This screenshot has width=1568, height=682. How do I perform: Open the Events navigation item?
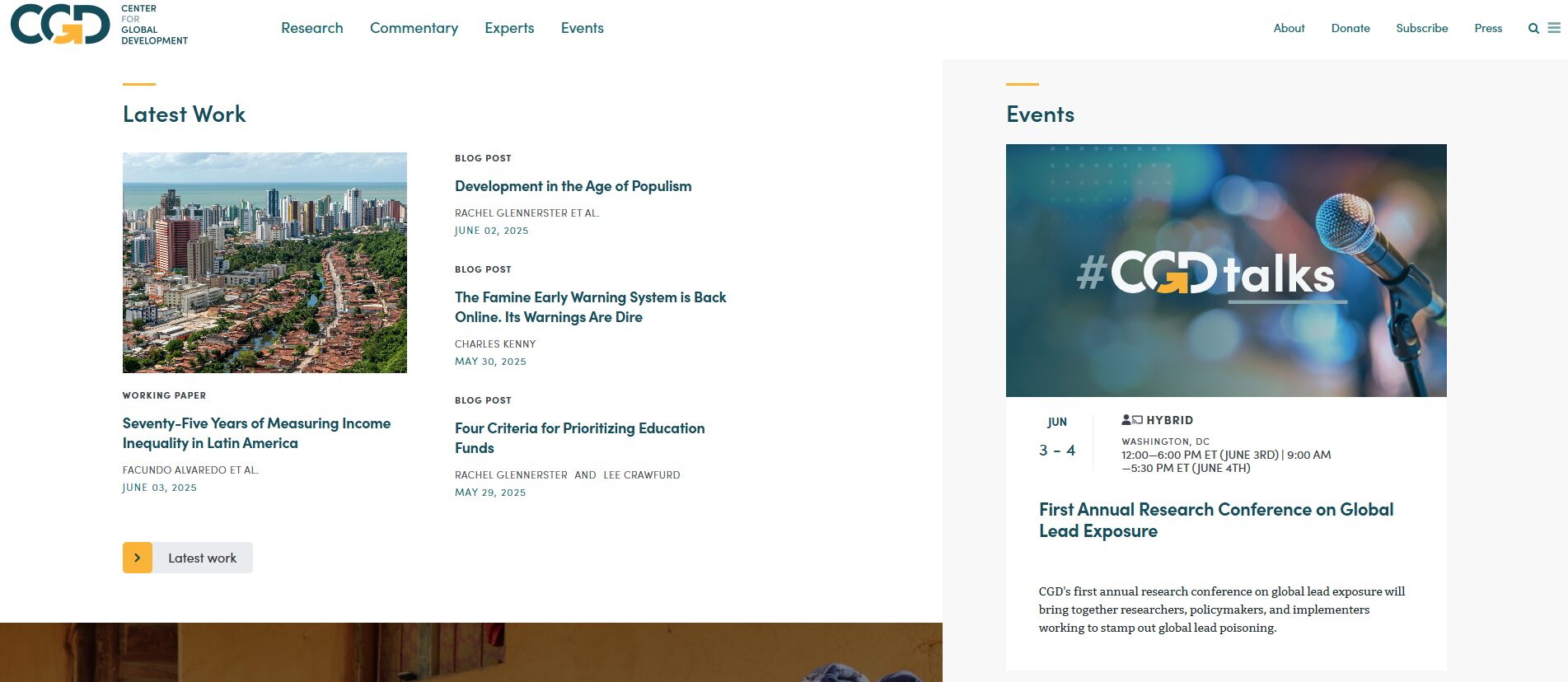pyautogui.click(x=582, y=27)
